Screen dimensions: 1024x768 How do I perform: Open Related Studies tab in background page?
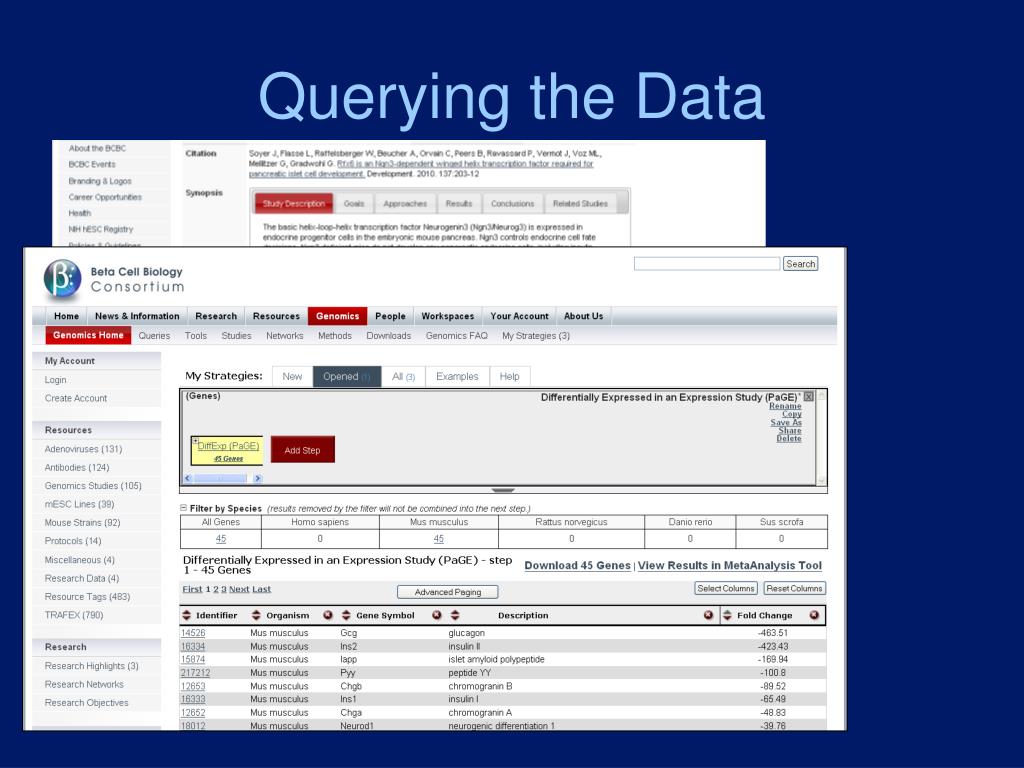(580, 204)
